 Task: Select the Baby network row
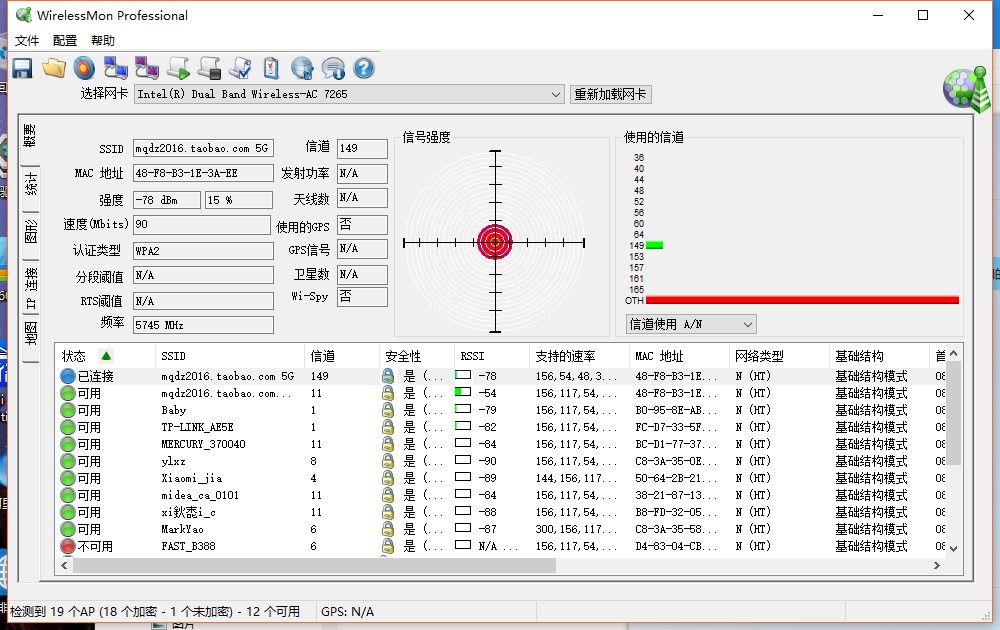(x=174, y=410)
